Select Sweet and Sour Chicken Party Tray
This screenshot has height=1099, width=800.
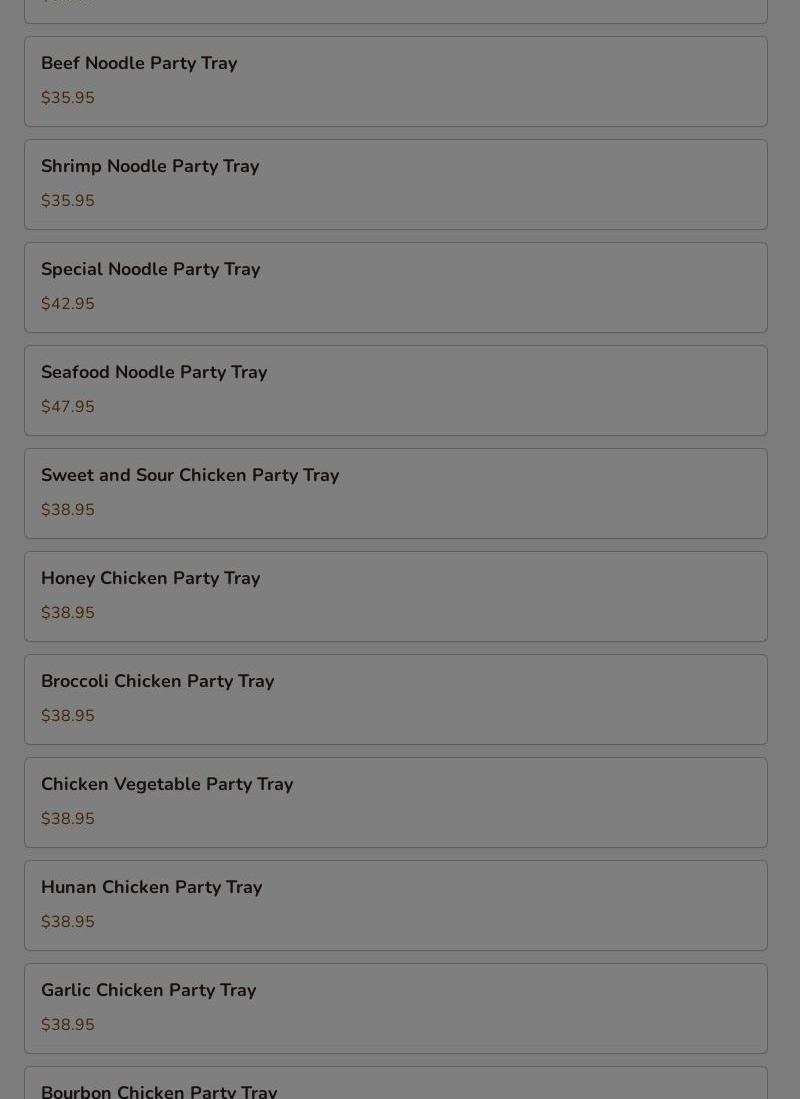point(396,493)
